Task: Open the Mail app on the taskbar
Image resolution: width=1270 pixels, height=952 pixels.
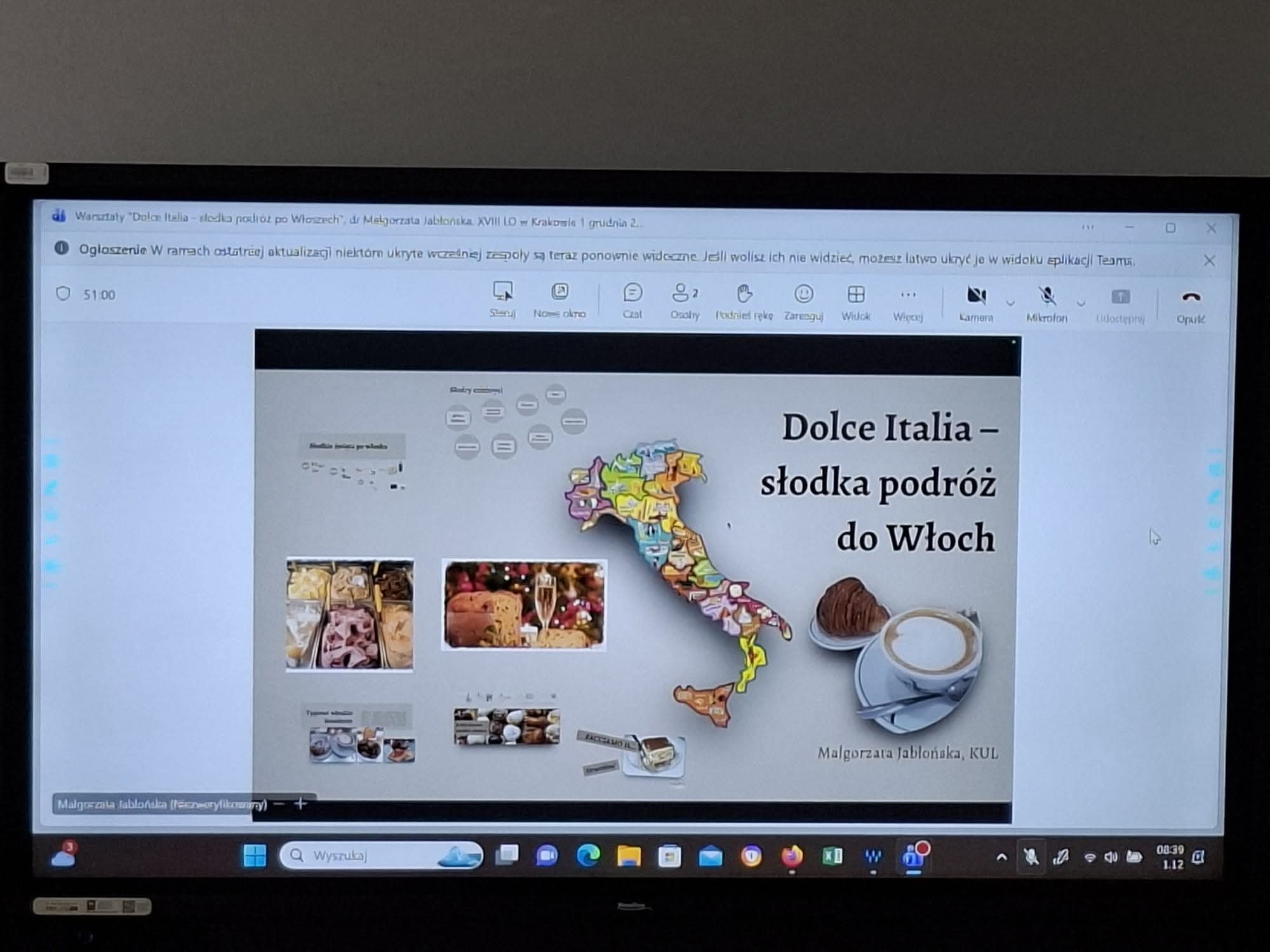Action: [x=710, y=857]
